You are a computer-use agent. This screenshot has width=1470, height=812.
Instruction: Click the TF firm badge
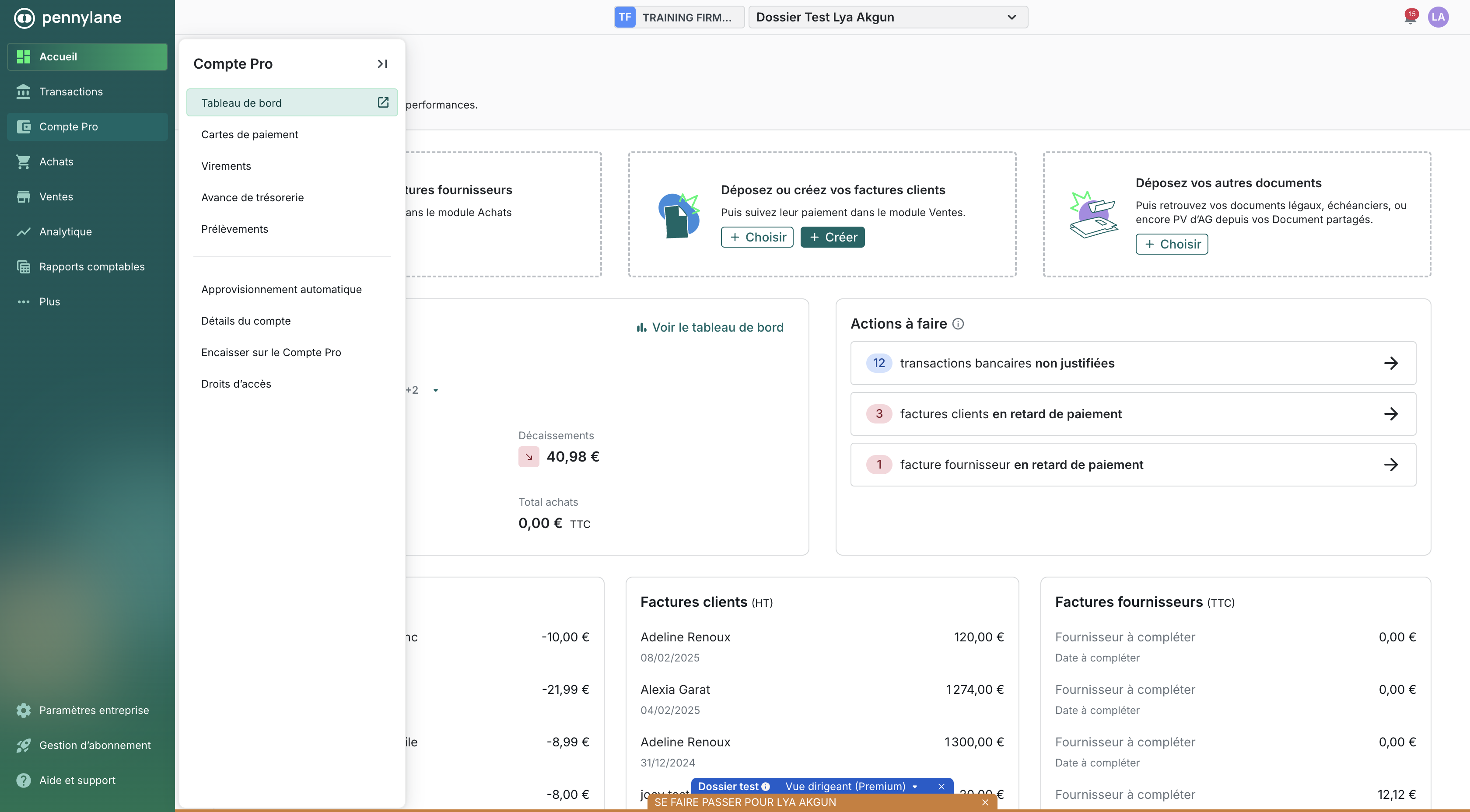[625, 17]
